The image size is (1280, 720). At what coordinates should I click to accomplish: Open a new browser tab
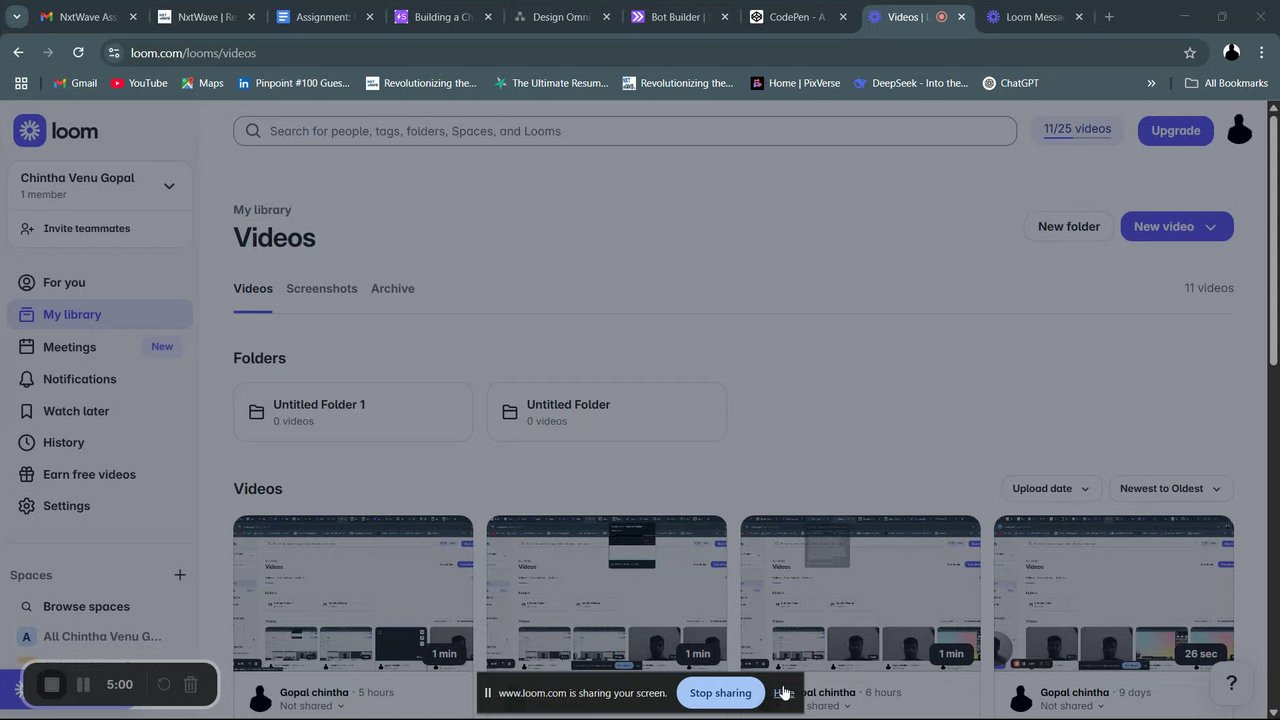[x=1109, y=17]
